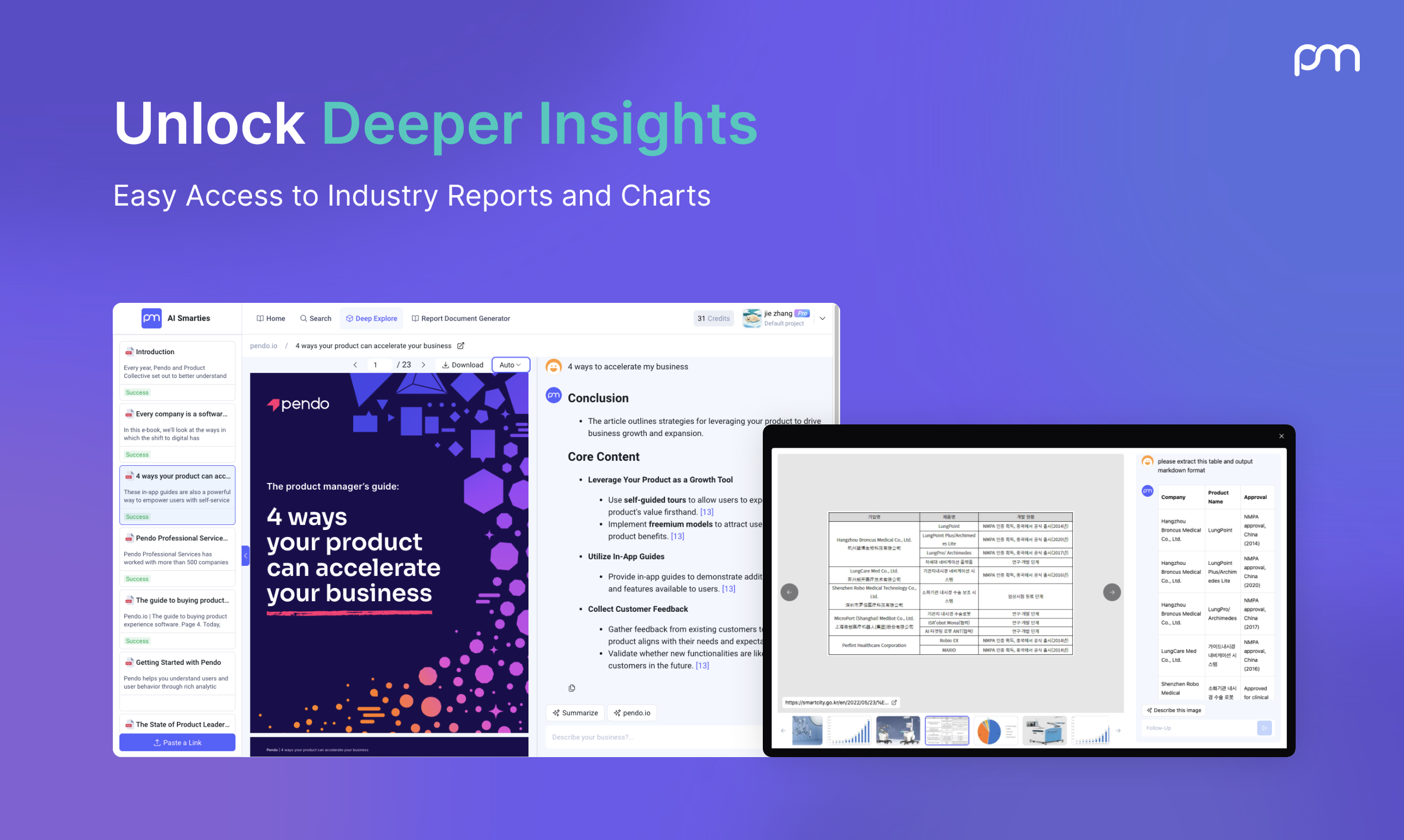This screenshot has width=1404, height=840.
Task: Select The State of Product Leader card
Action: click(177, 723)
